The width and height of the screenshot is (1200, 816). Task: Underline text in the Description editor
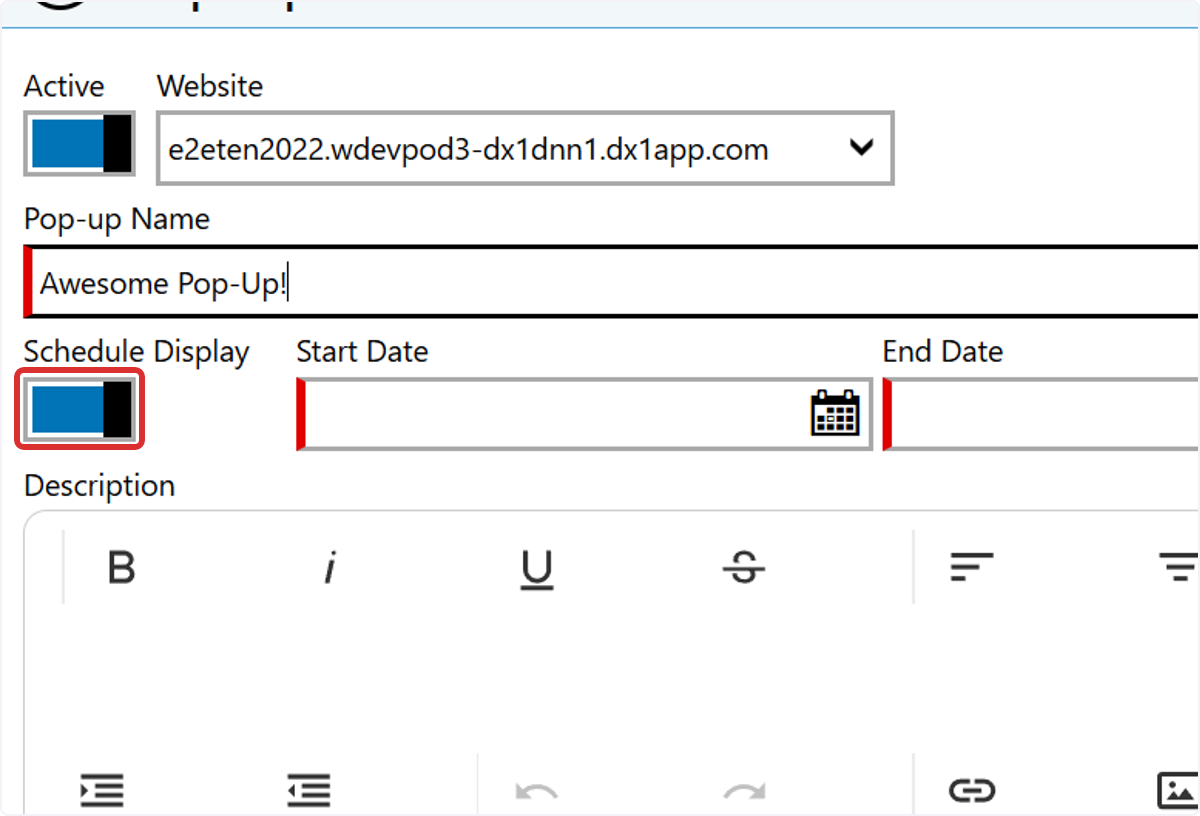pyautogui.click(x=537, y=570)
